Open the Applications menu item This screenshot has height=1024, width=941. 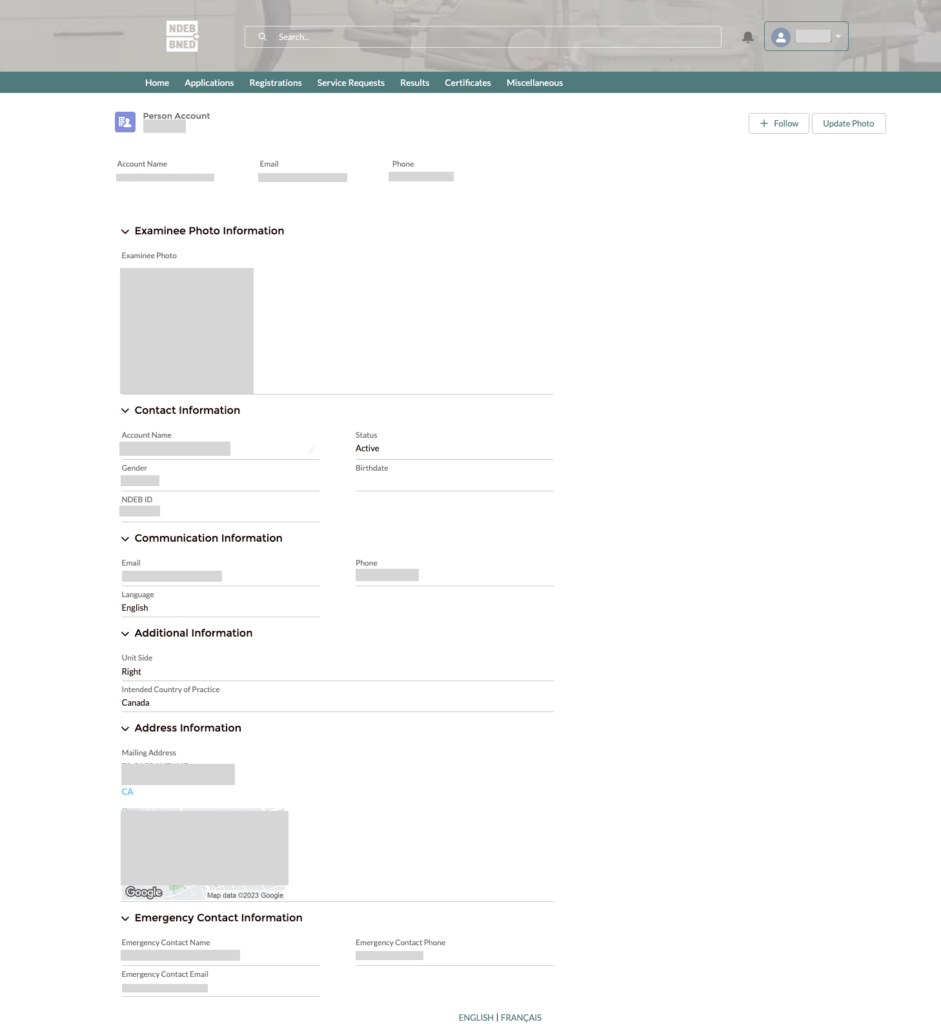point(209,83)
